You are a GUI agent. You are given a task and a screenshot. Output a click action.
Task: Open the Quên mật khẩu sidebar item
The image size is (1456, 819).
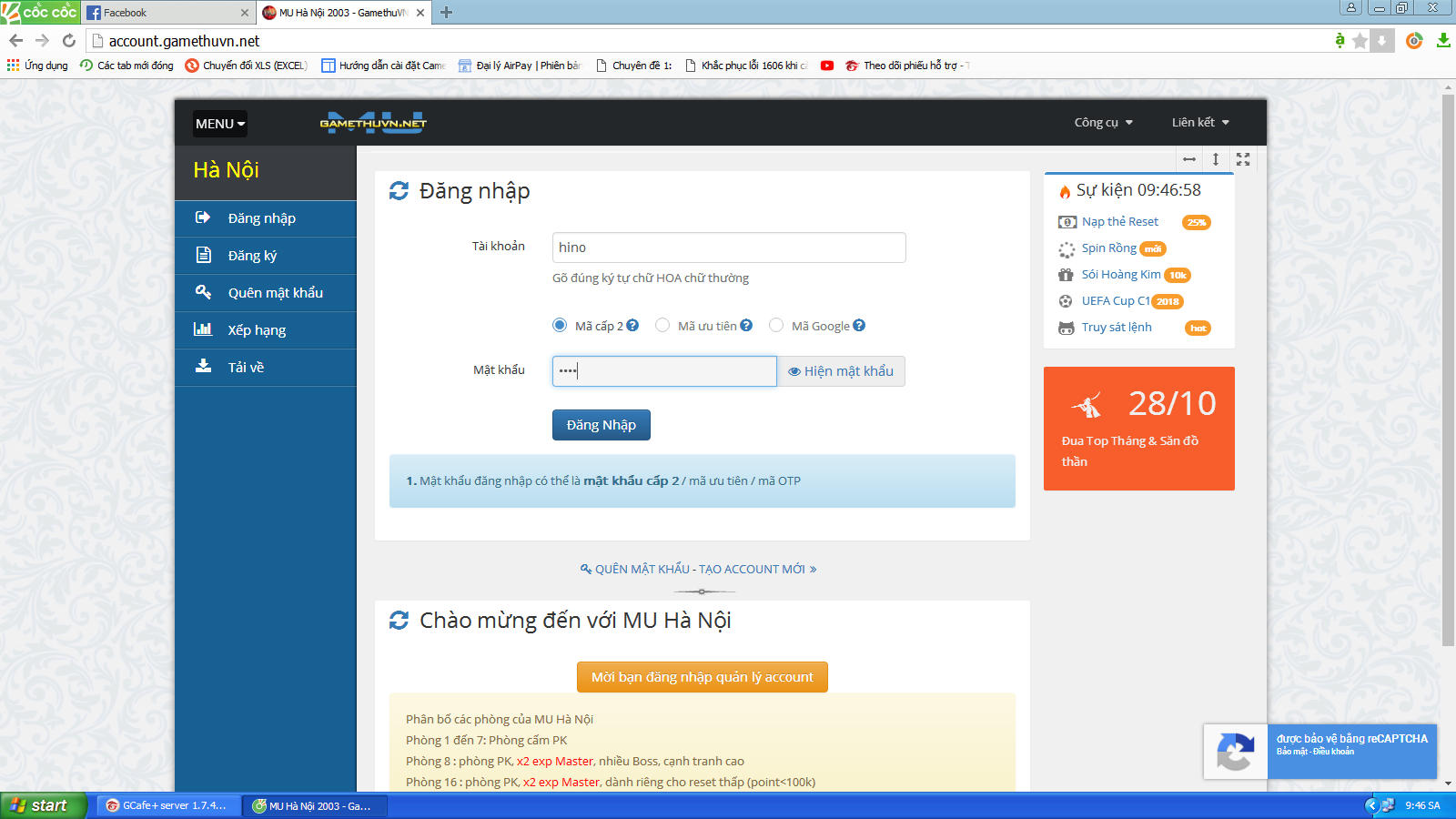(x=266, y=293)
